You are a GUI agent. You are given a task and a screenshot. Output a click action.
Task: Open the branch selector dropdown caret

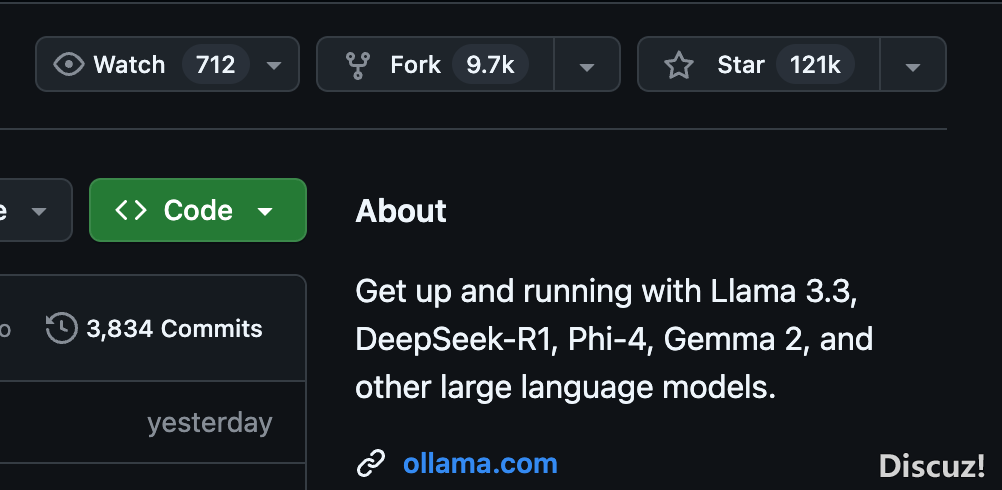(x=39, y=211)
